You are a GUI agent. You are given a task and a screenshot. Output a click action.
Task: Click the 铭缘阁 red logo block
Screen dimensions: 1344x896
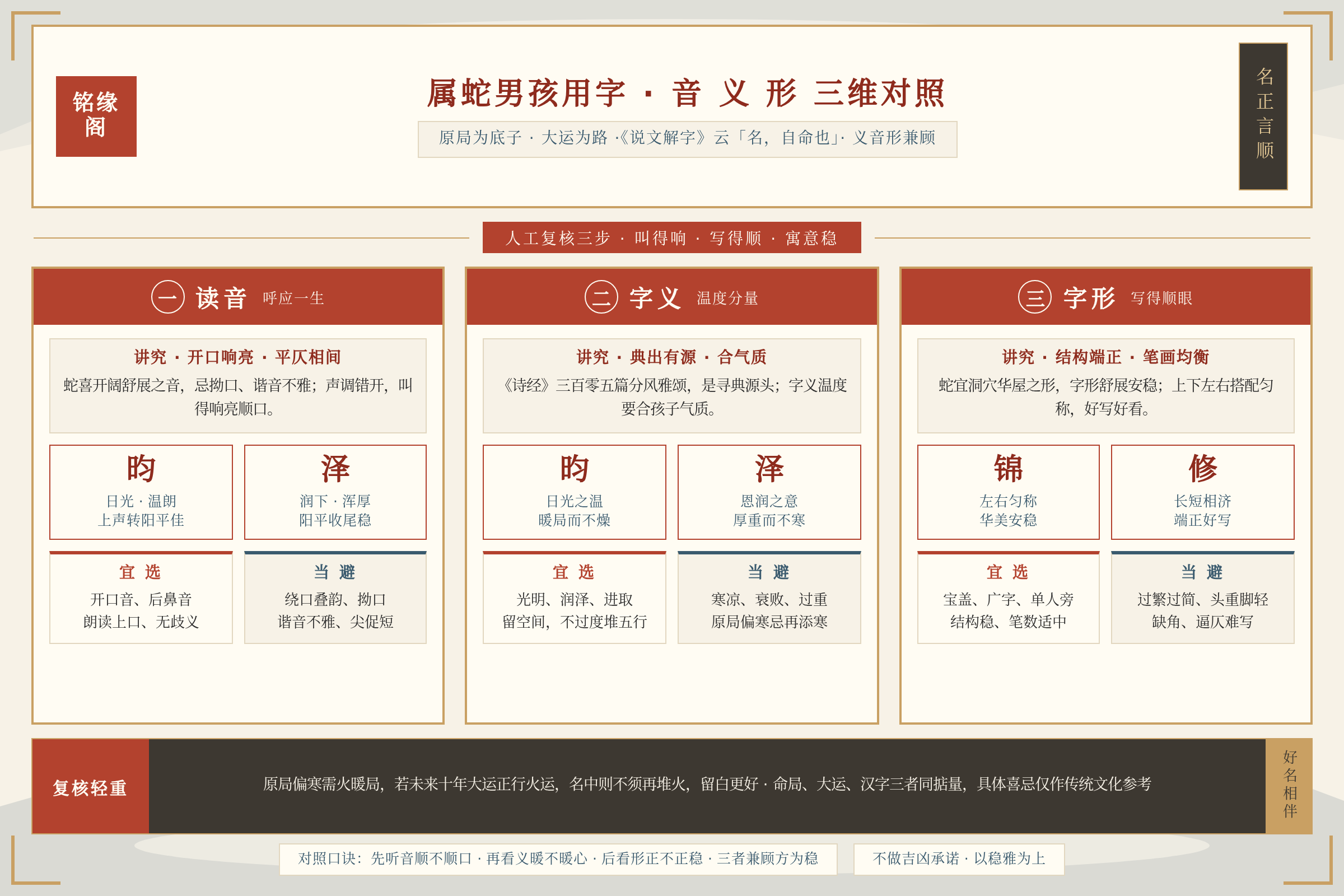pyautogui.click(x=96, y=116)
